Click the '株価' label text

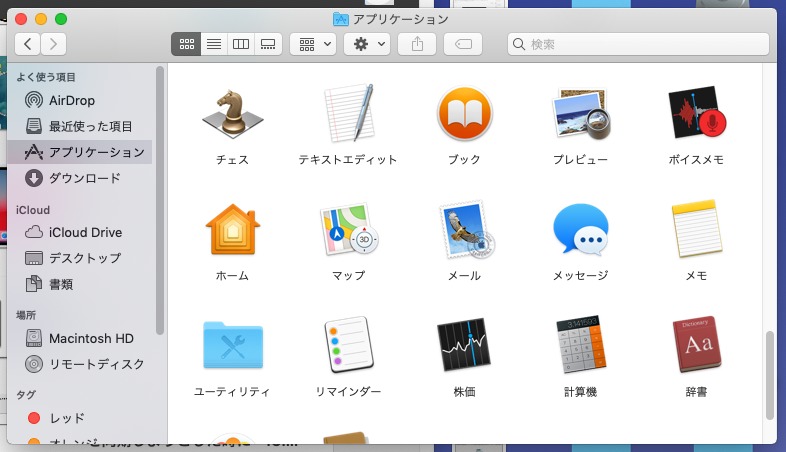[464, 391]
